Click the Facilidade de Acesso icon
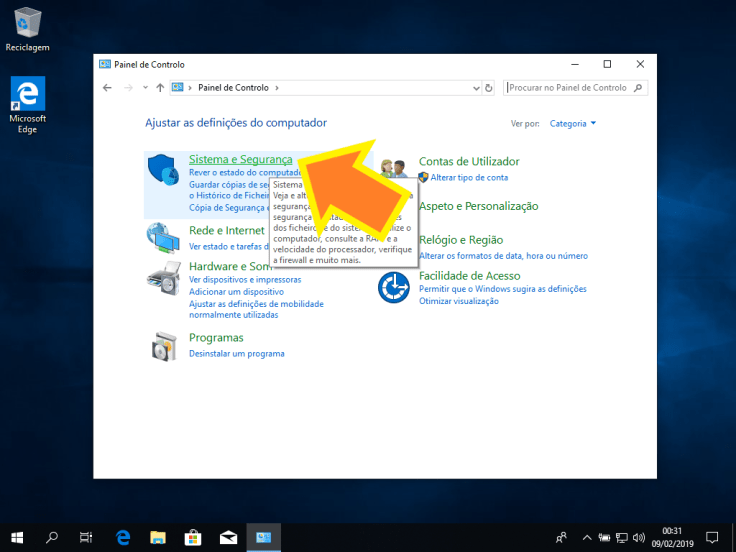The height and width of the screenshot is (552, 736). [x=394, y=287]
